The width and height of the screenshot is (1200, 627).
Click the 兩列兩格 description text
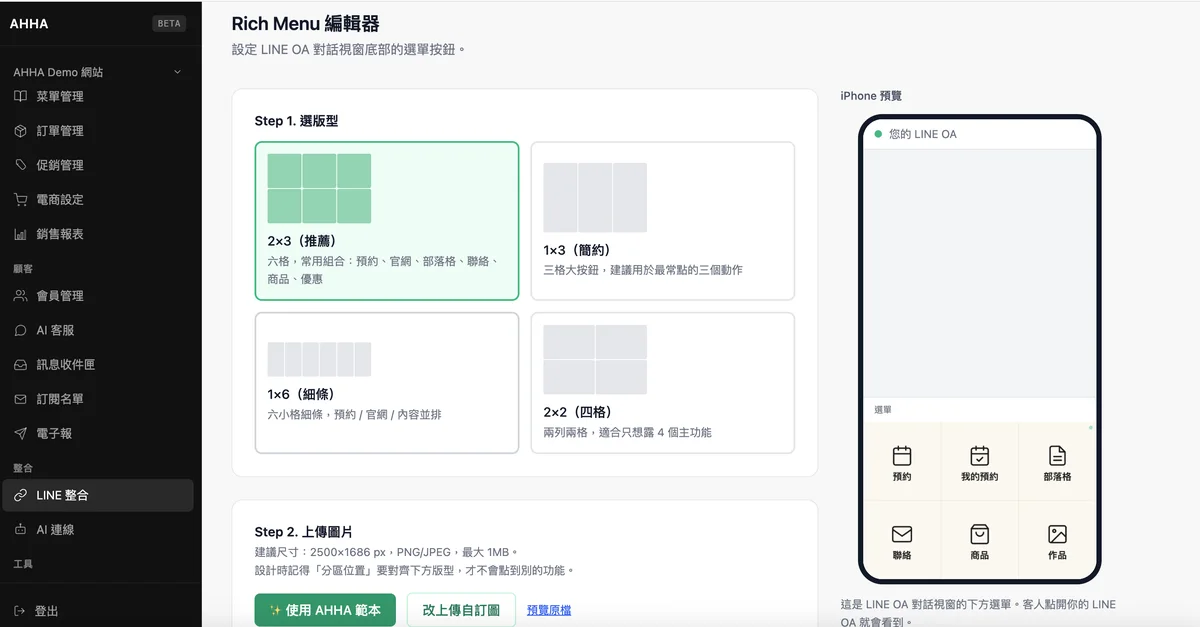tap(627, 432)
